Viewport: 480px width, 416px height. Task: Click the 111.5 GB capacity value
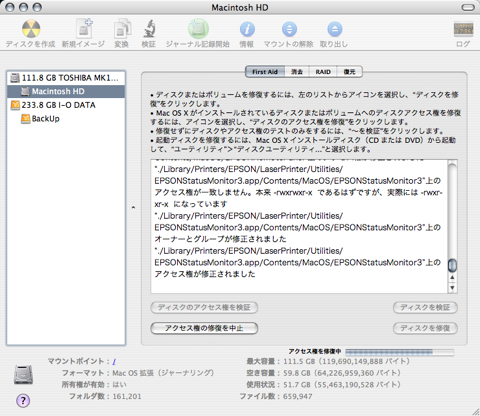click(346, 361)
